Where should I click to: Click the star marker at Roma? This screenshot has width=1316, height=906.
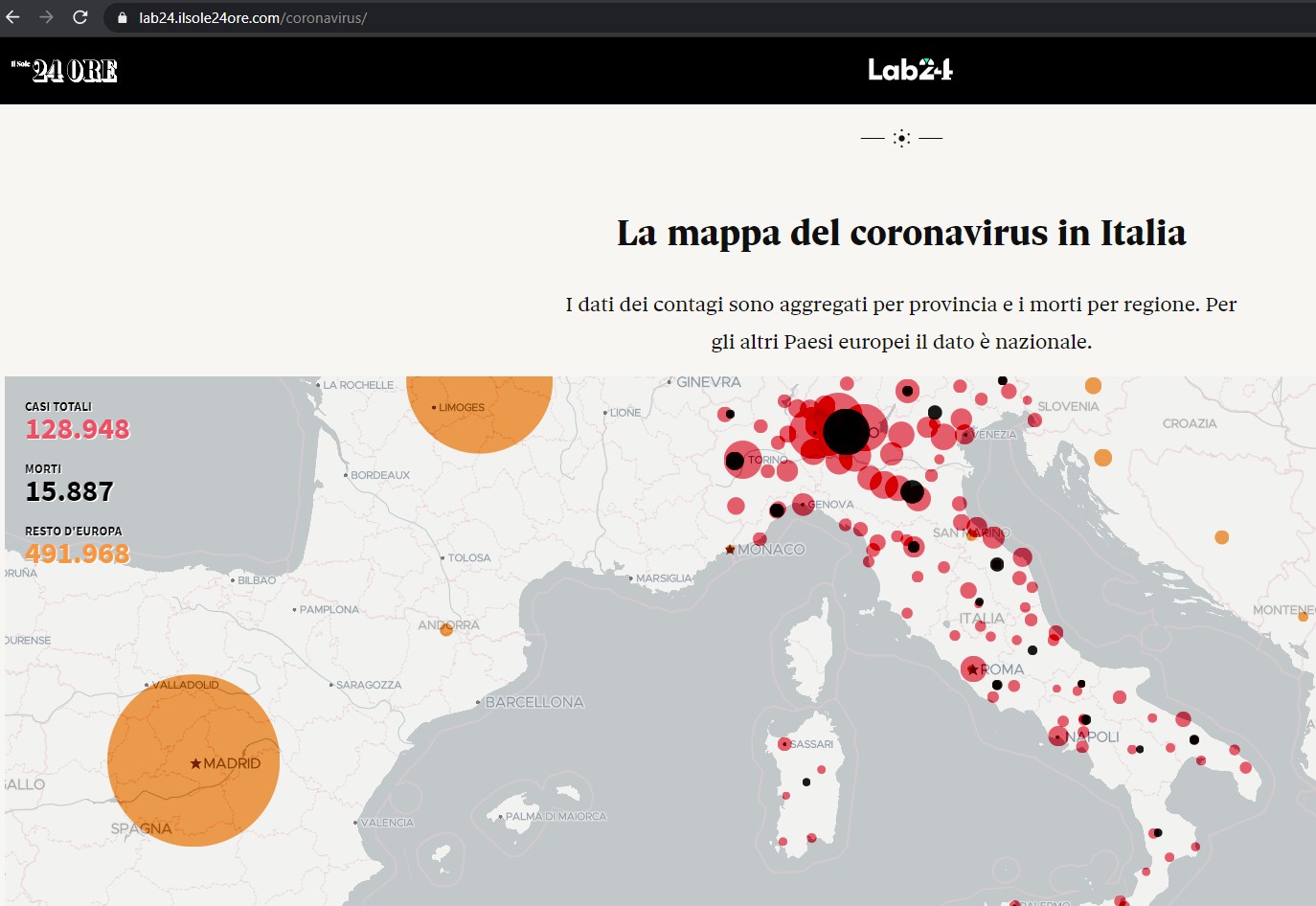pyautogui.click(x=973, y=669)
